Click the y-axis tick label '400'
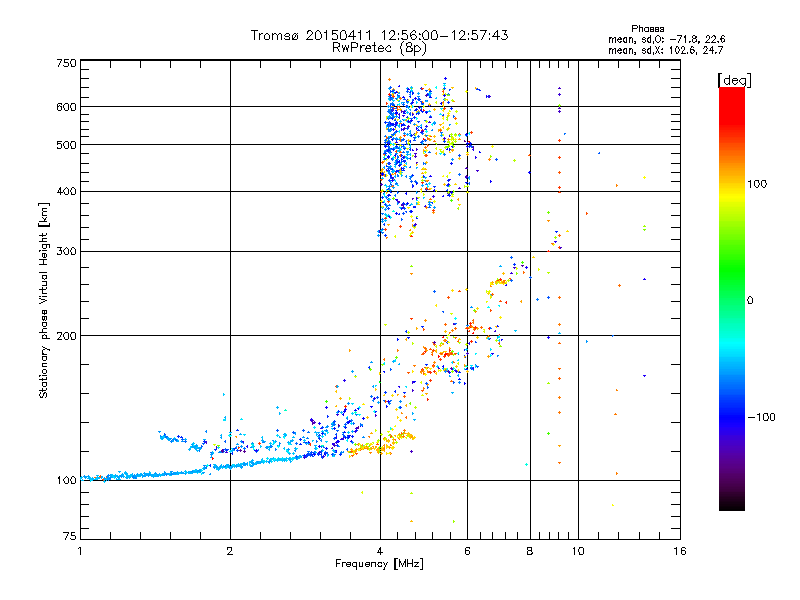Screen dimensions: 800x600 pos(66,192)
